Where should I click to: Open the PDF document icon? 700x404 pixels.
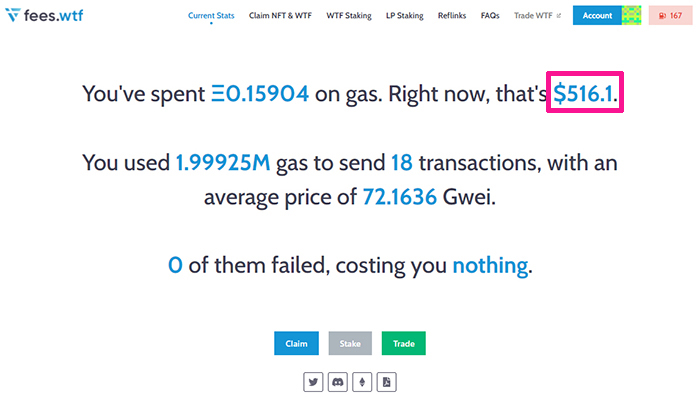(x=387, y=382)
